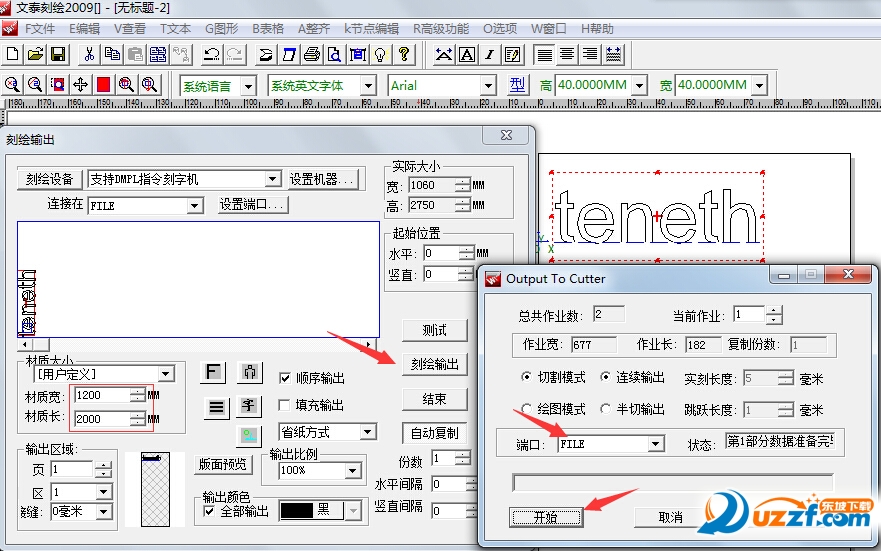Click the Cut scissors icon
The height and width of the screenshot is (551, 881).
(89, 54)
